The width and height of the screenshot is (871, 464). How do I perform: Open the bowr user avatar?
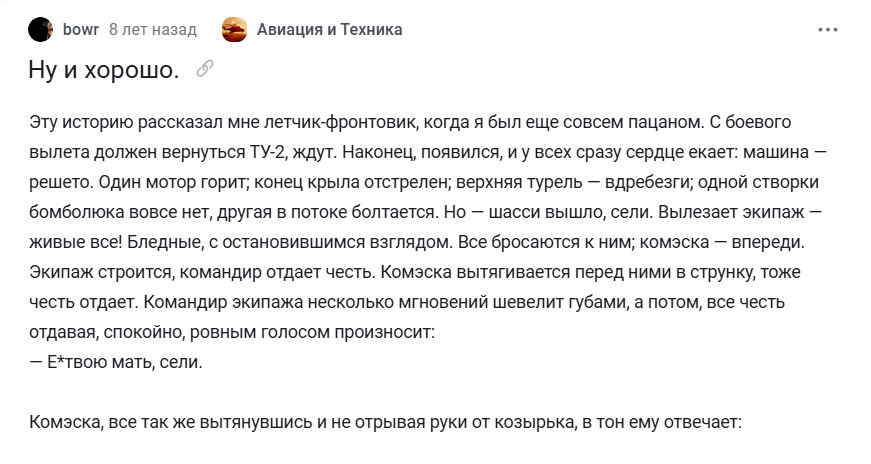point(41,29)
